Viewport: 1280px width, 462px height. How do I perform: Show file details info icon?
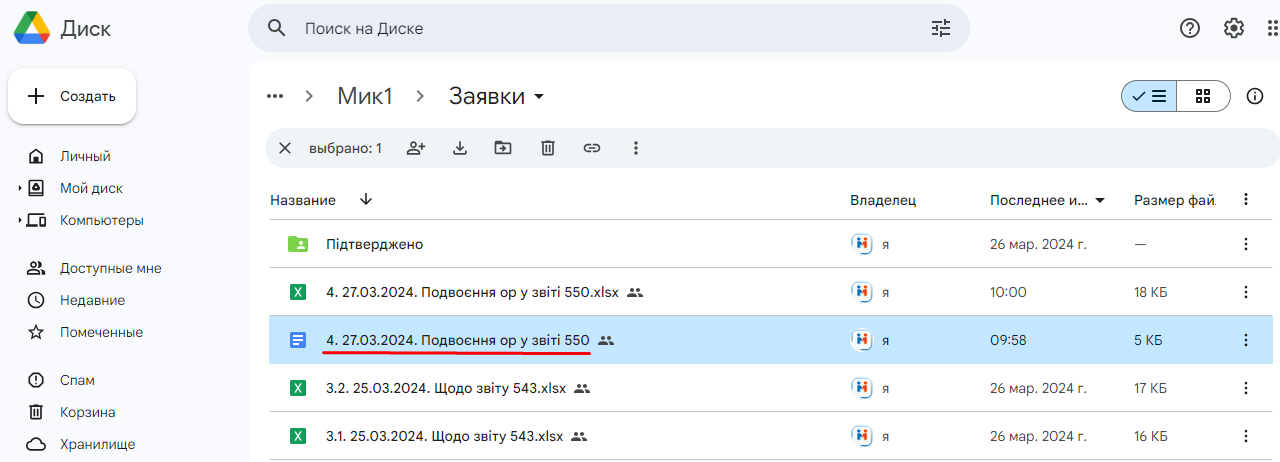[x=1255, y=96]
